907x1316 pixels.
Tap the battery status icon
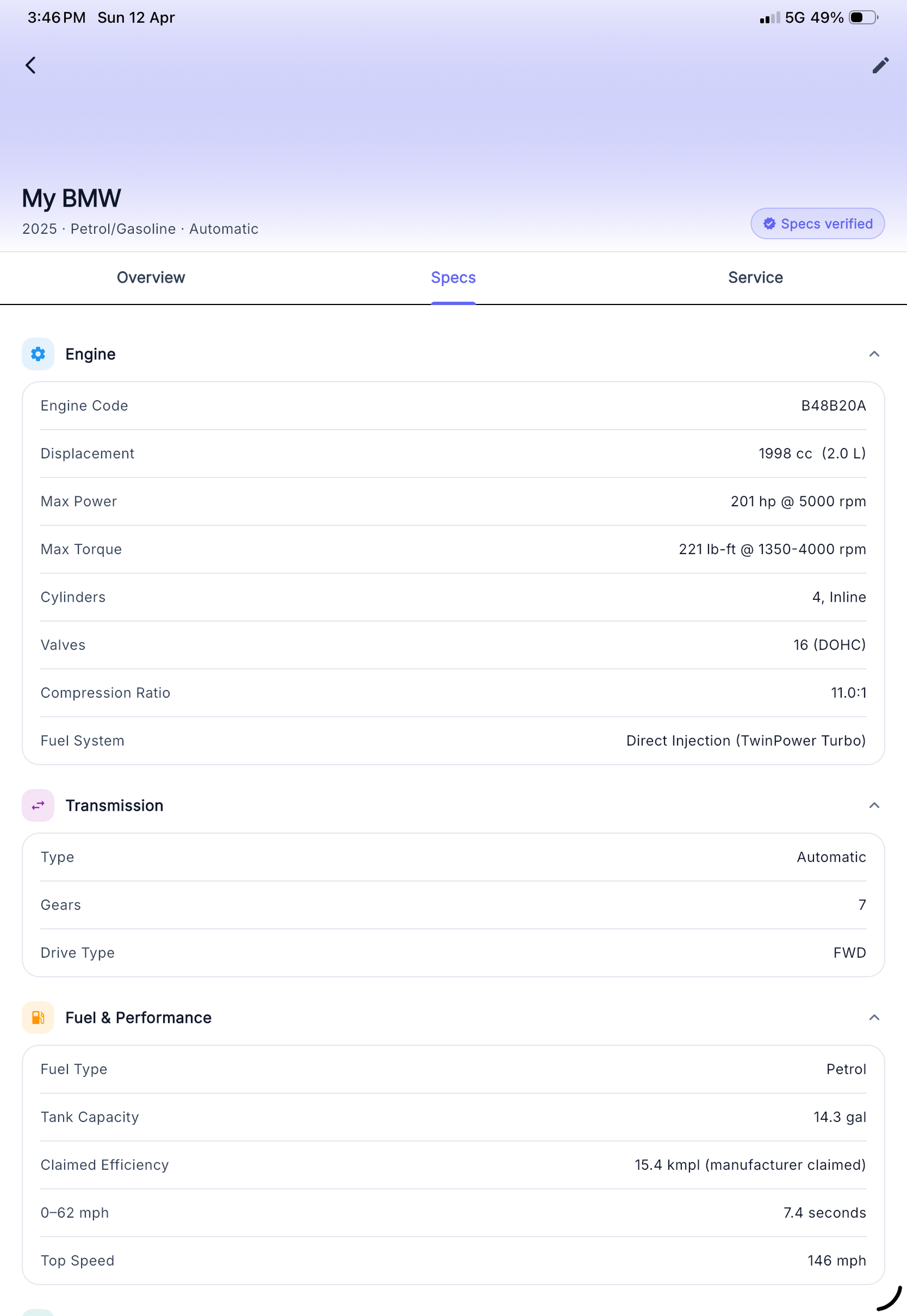coord(863,18)
